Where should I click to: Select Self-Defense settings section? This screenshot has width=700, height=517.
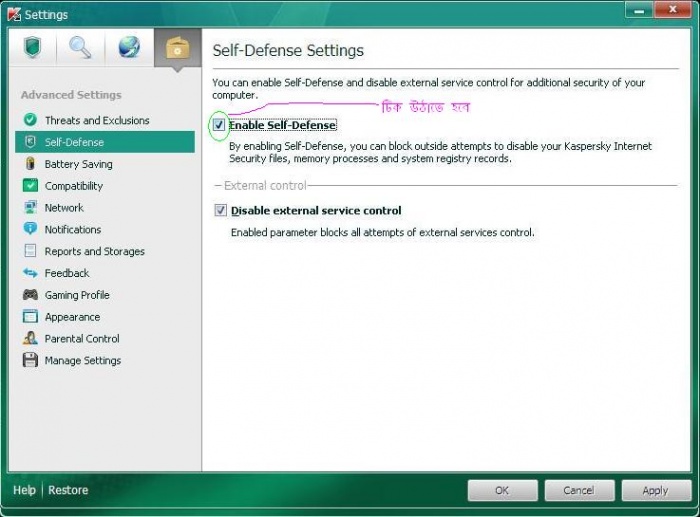pyautogui.click(x=105, y=142)
